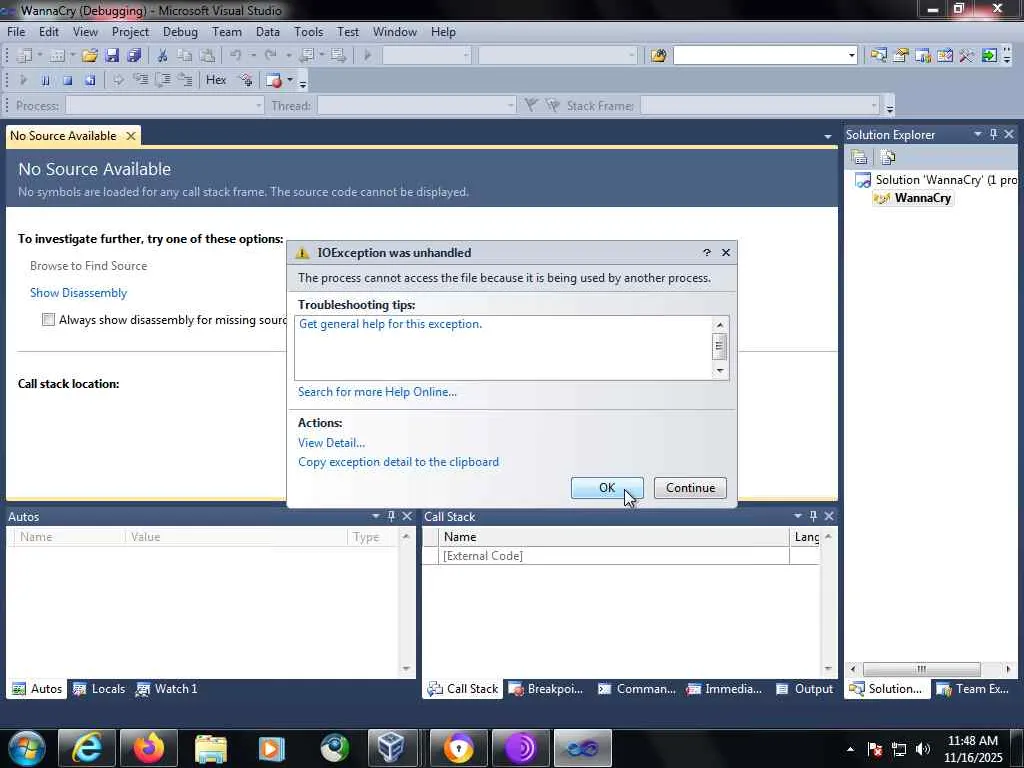Open the Call Stack panel window position dropdown
Viewport: 1024px width, 768px height.
(x=797, y=516)
